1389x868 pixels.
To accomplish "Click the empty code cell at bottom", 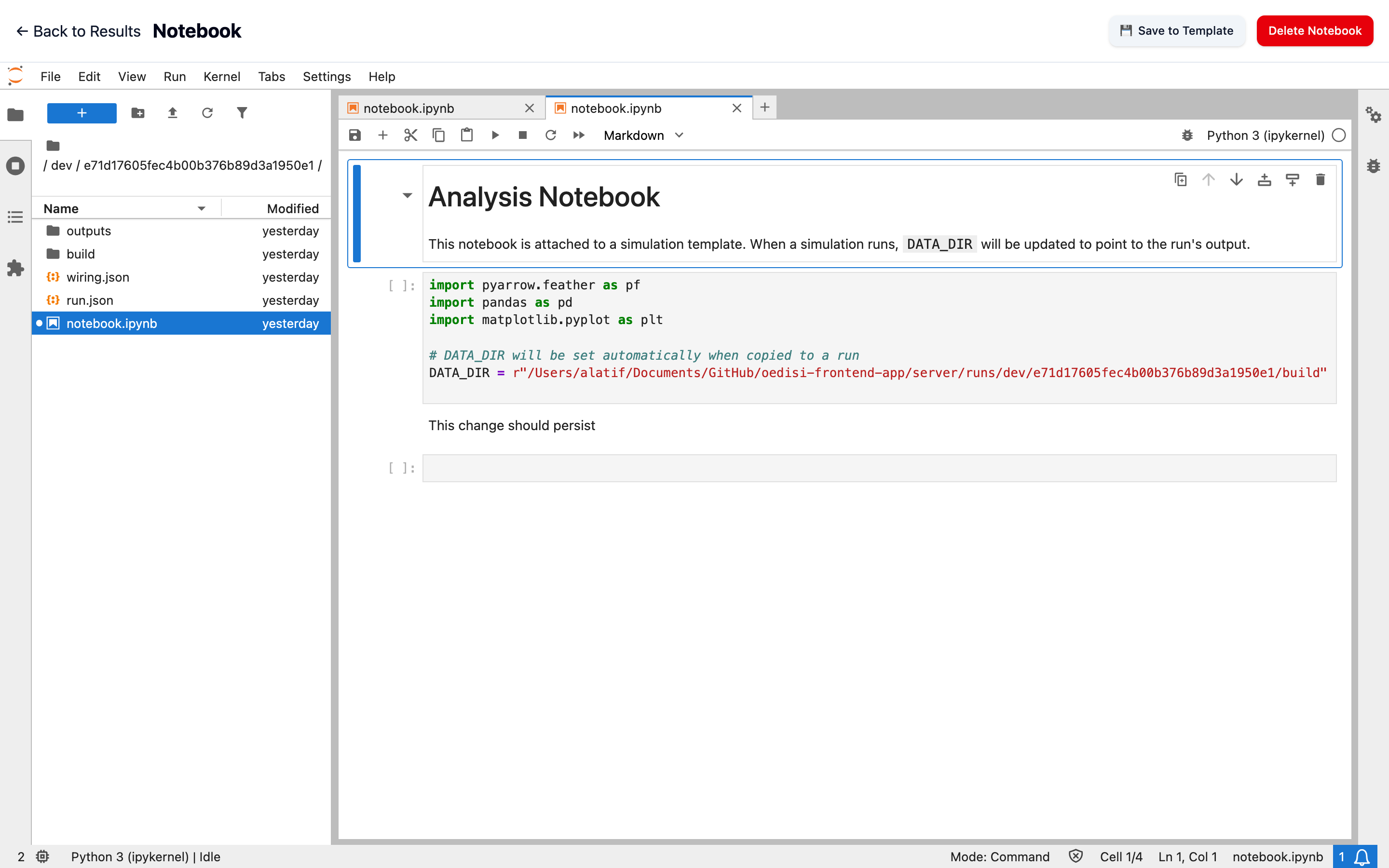I will coord(879,468).
